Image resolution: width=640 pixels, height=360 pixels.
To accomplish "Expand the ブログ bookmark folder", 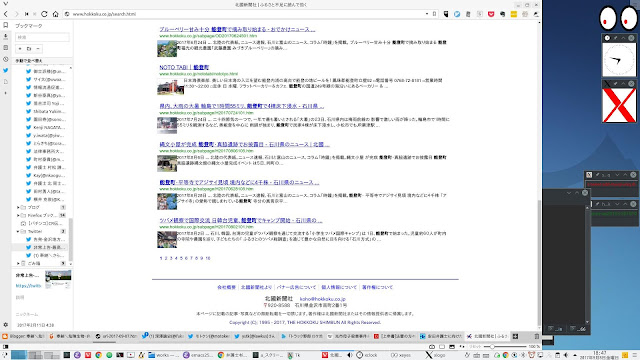I will [18, 207].
